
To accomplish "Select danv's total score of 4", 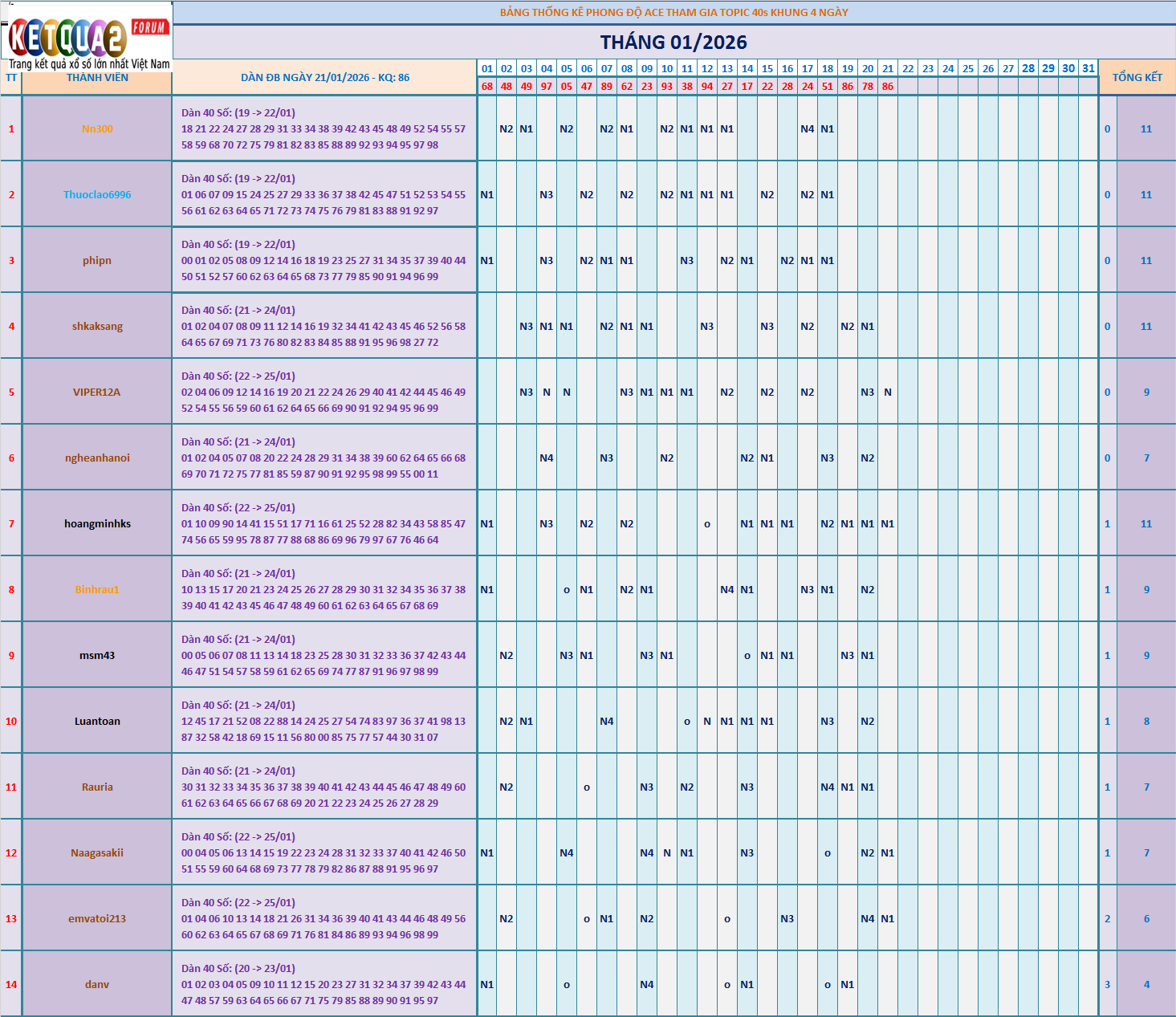I will 1146,985.
